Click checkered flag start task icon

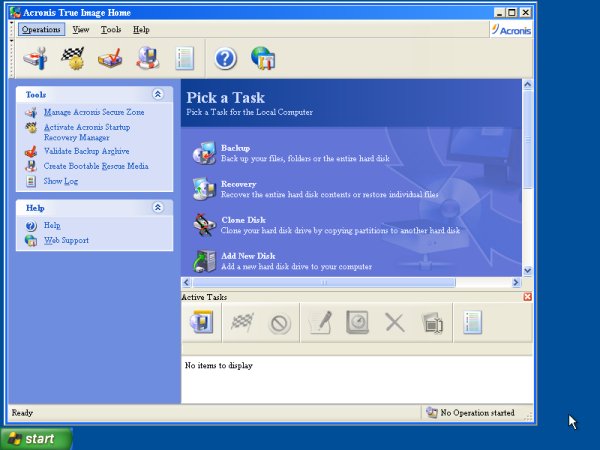click(242, 322)
